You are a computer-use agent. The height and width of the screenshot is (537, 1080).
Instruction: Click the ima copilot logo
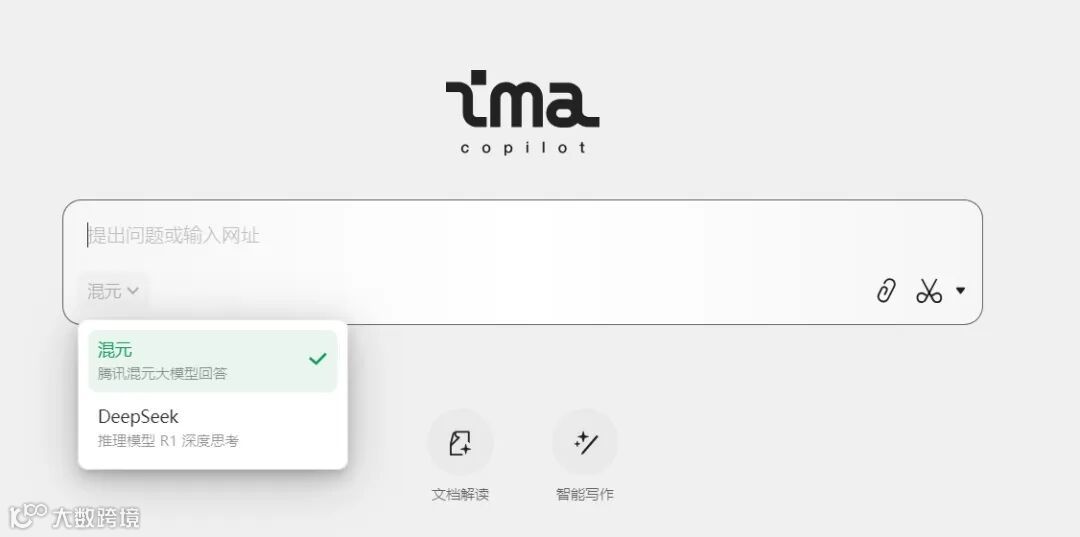(522, 112)
